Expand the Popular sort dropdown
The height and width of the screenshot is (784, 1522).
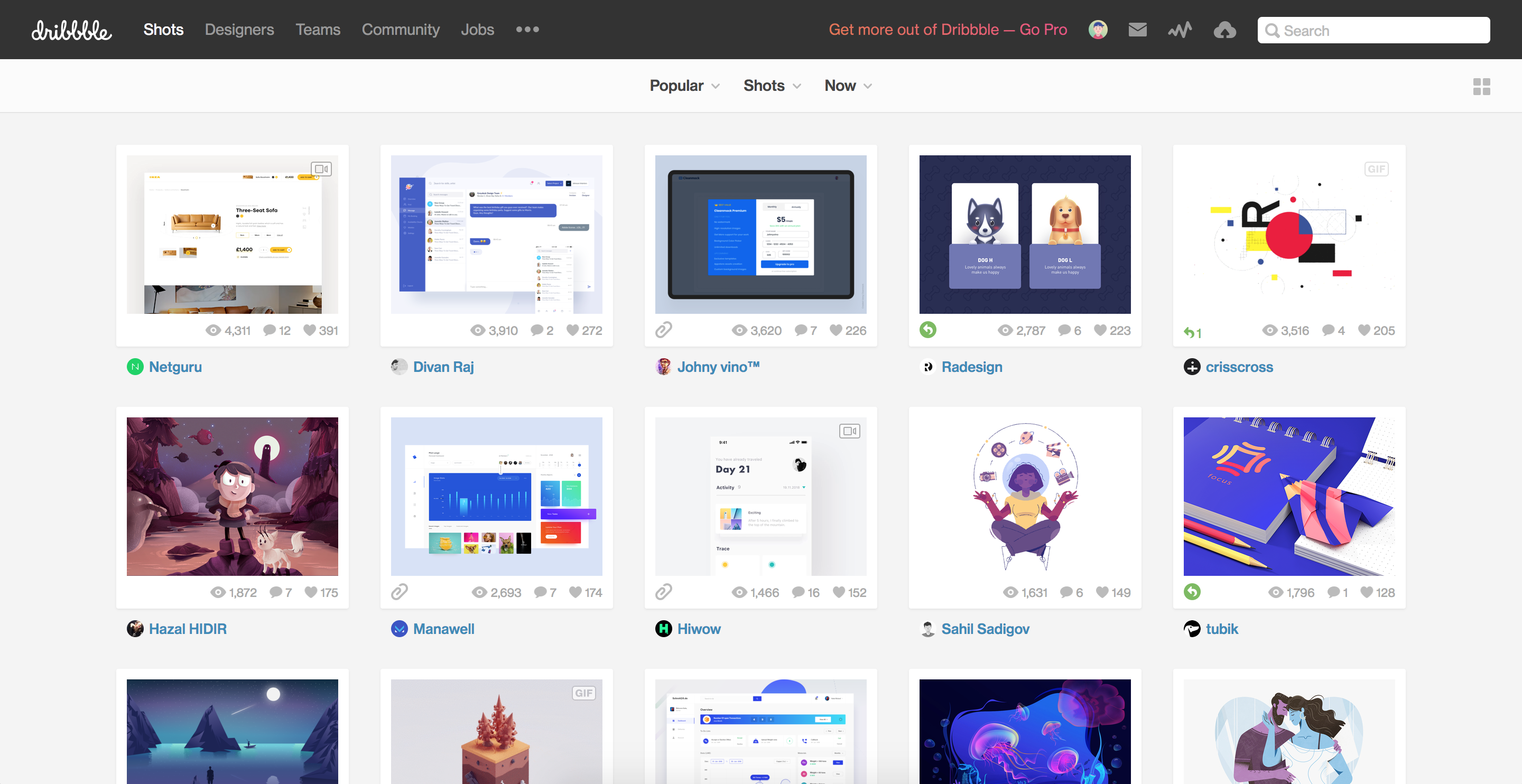(x=685, y=86)
